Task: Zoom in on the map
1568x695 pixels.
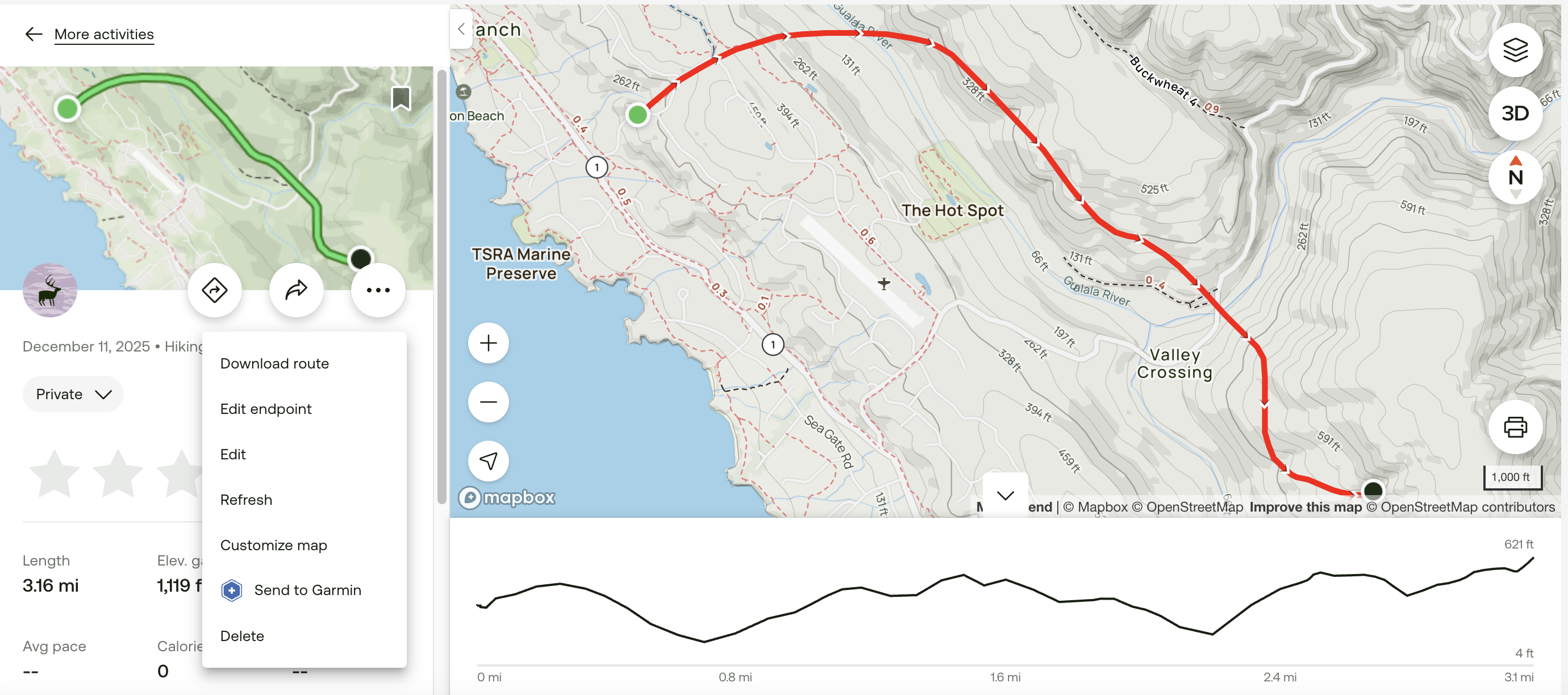Action: click(x=488, y=343)
